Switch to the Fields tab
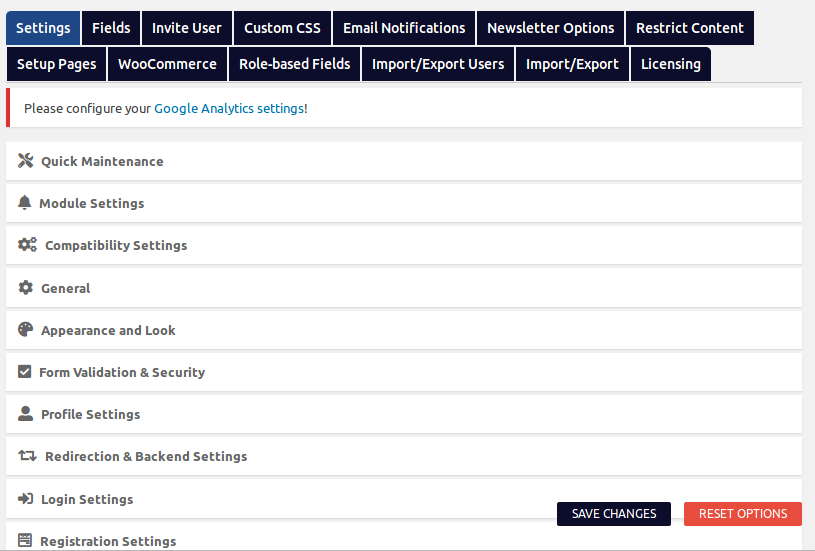Screen dimensions: 815x551 tap(111, 28)
